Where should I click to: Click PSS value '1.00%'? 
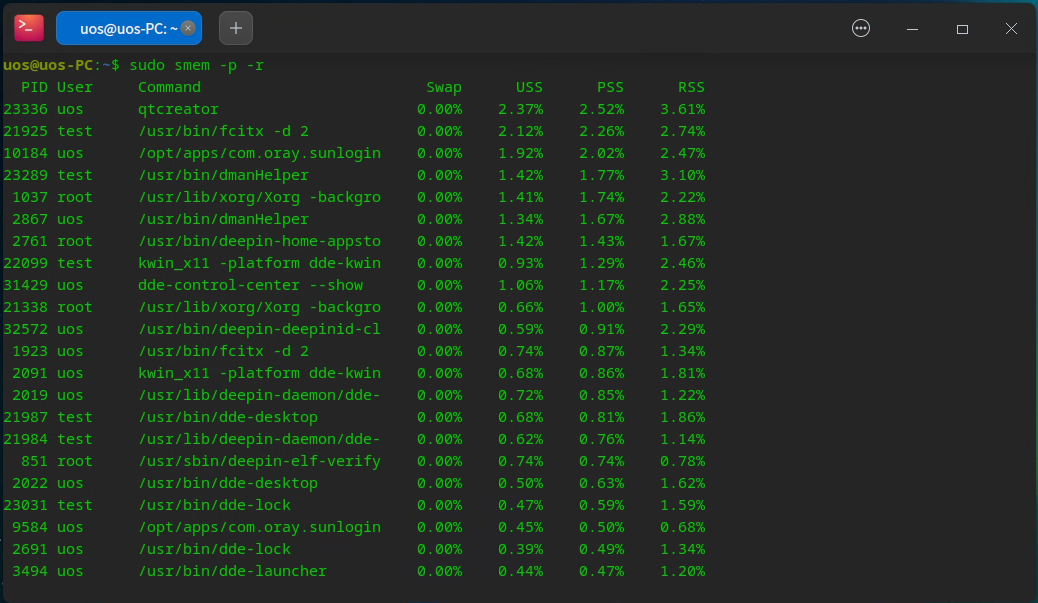pos(602,307)
